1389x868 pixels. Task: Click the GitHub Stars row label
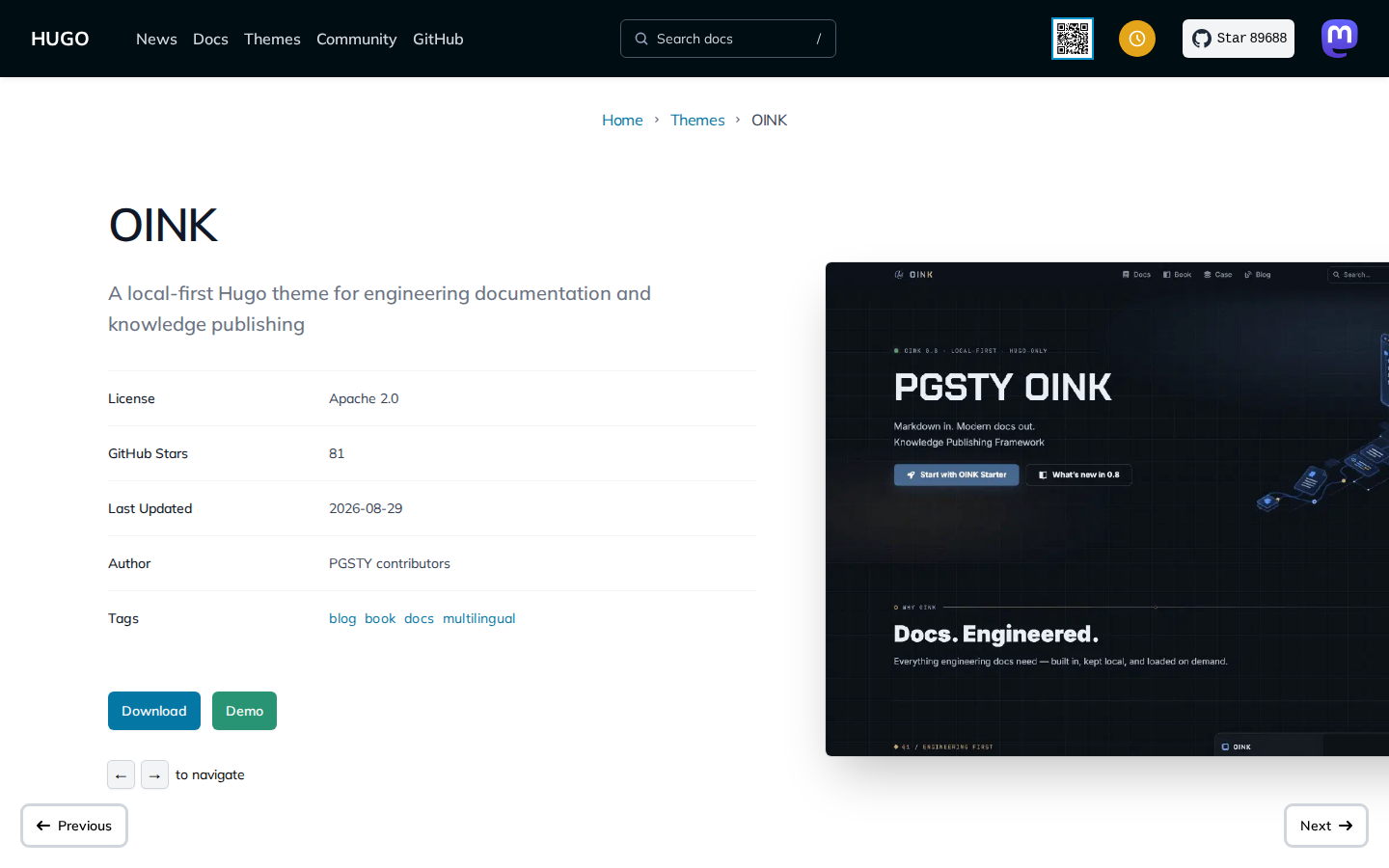coord(148,453)
